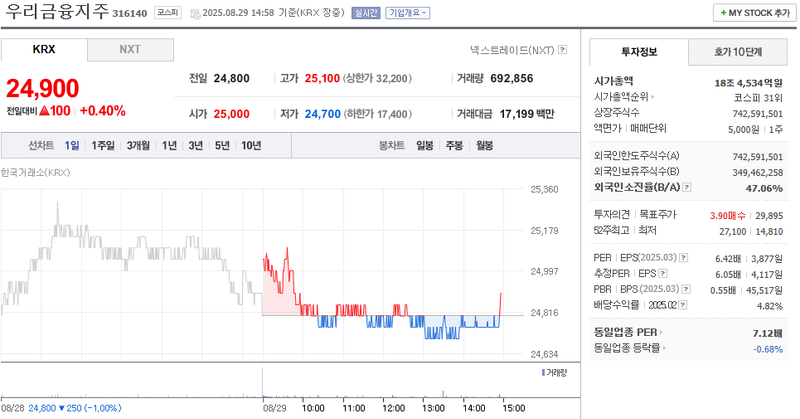Click the 코스피 market badge
Image resolution: width=800 pixels, height=419 pixels.
(168, 12)
